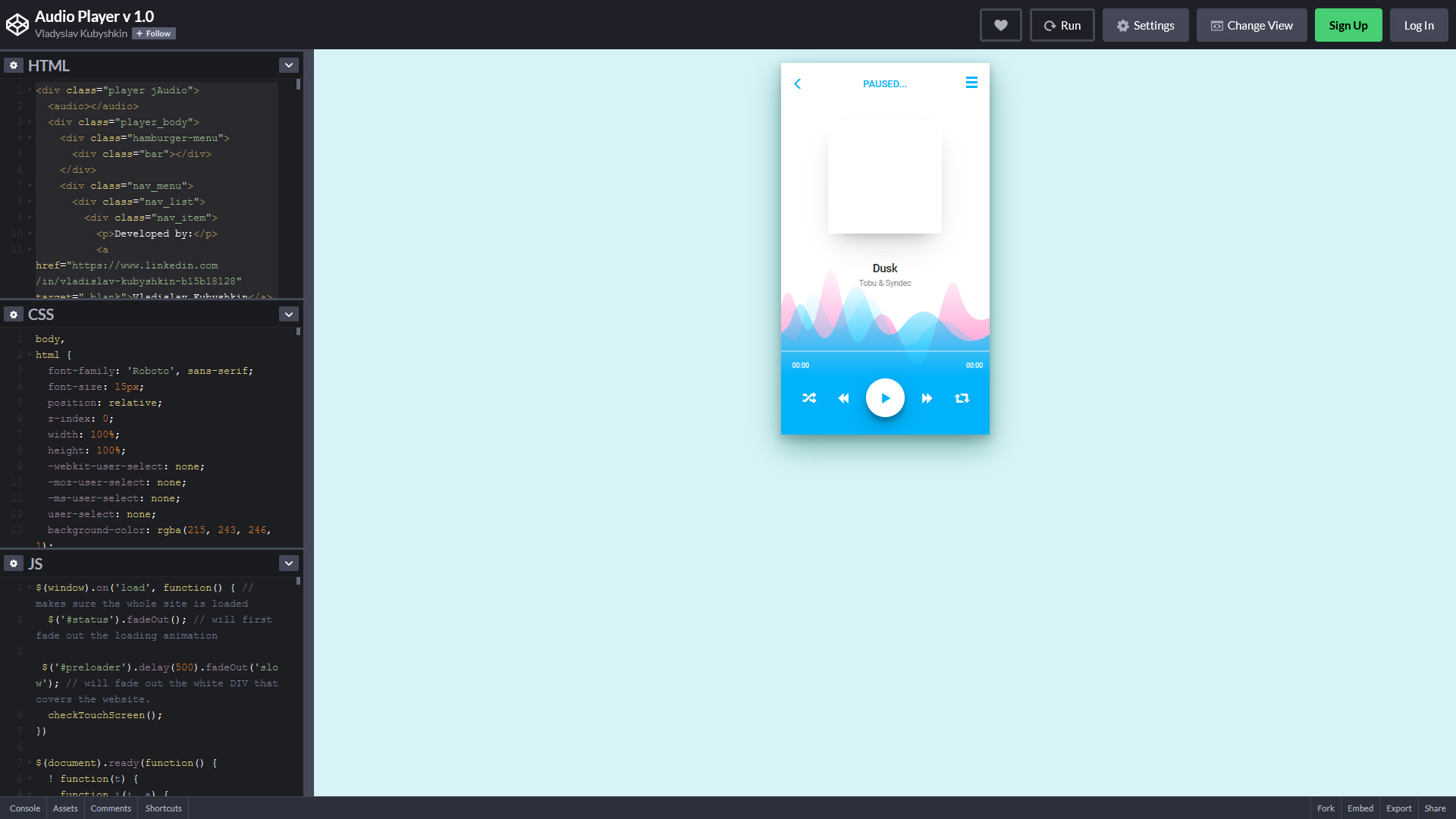Click the back arrow in player
This screenshot has height=819, width=1456.
point(798,84)
